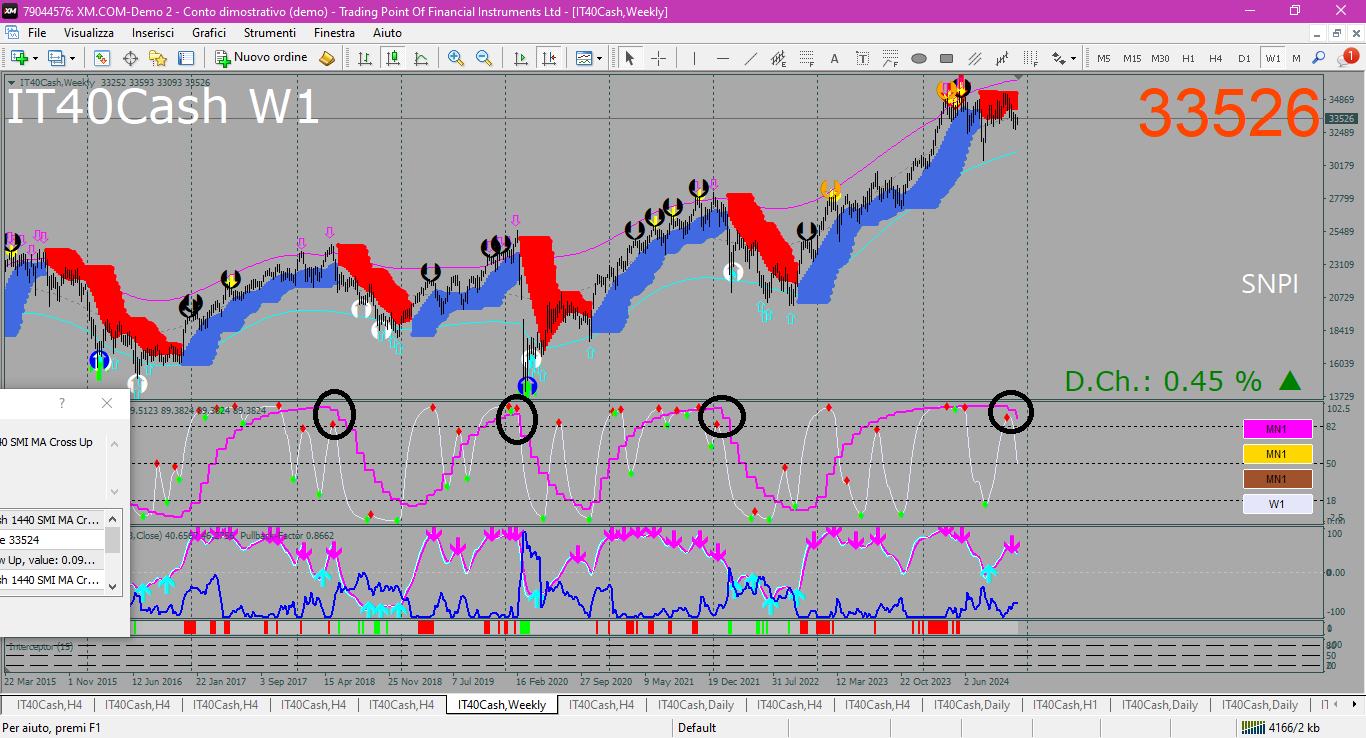Select the text label 'T' tool
Viewport: 1366px width, 738px height.
pos(863,58)
